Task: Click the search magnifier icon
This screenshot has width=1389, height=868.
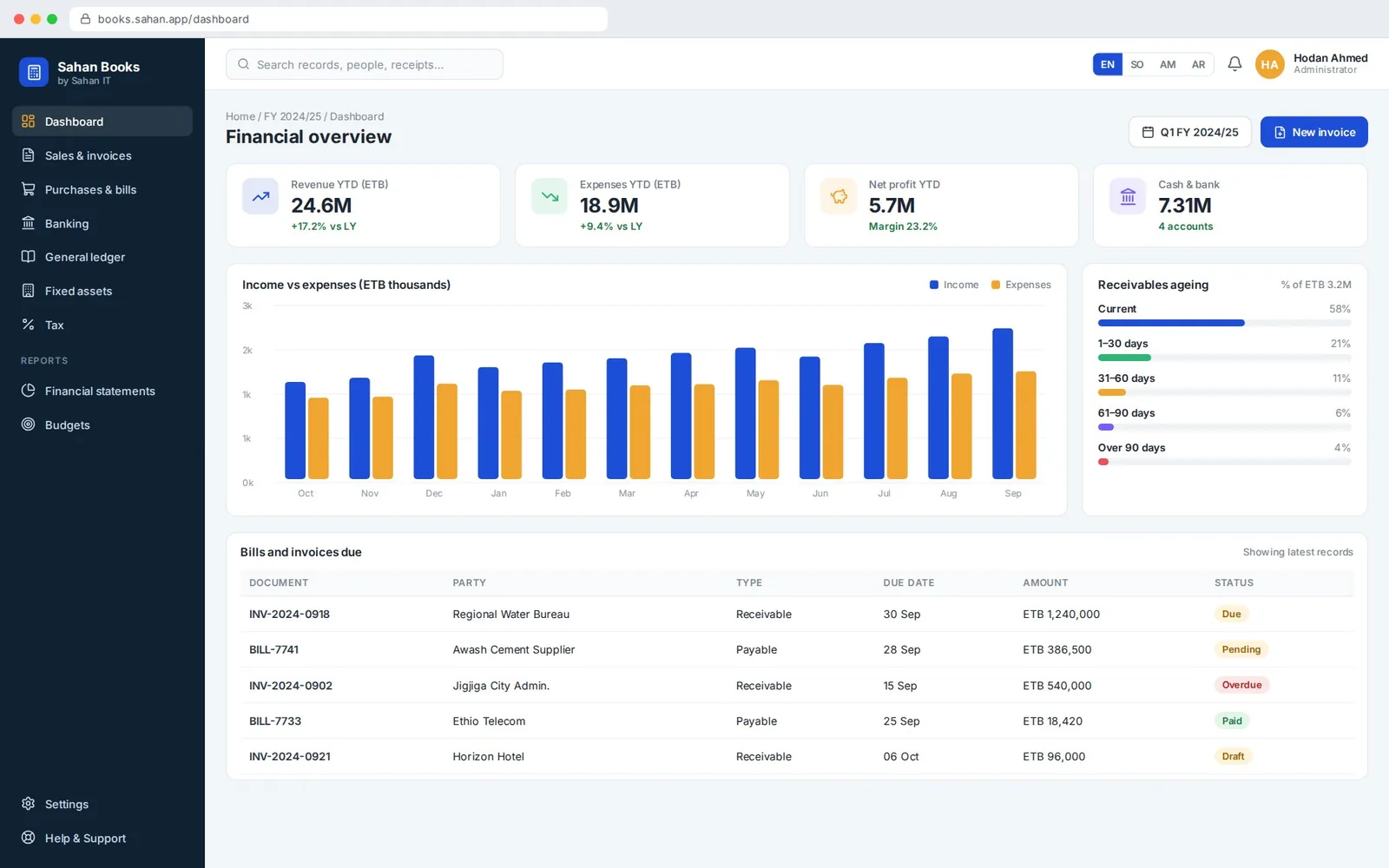Action: click(x=243, y=64)
